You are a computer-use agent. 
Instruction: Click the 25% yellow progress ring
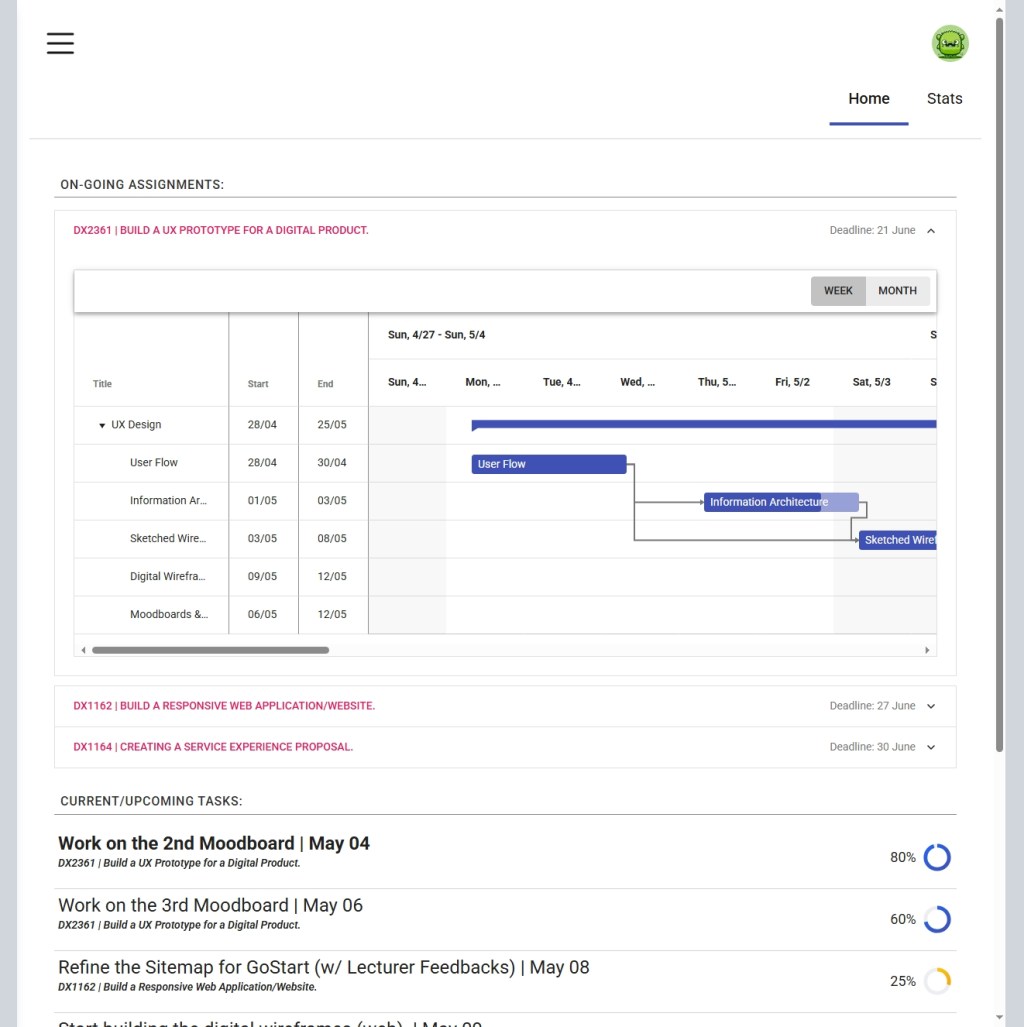coord(936,981)
